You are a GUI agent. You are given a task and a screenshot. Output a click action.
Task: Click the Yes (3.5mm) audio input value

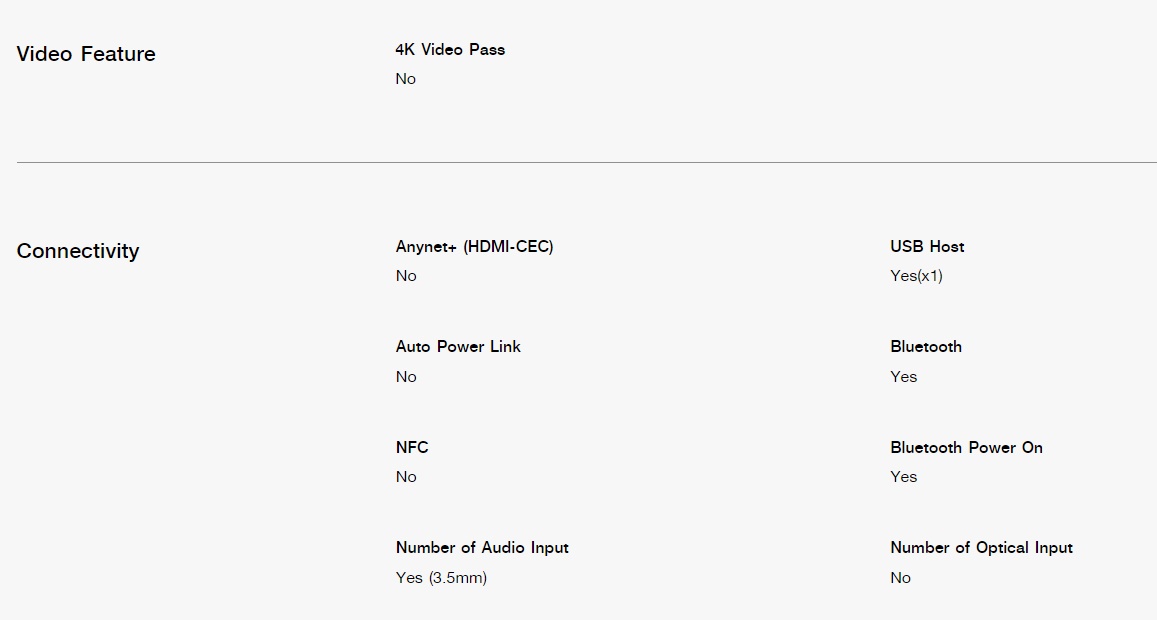coord(441,578)
